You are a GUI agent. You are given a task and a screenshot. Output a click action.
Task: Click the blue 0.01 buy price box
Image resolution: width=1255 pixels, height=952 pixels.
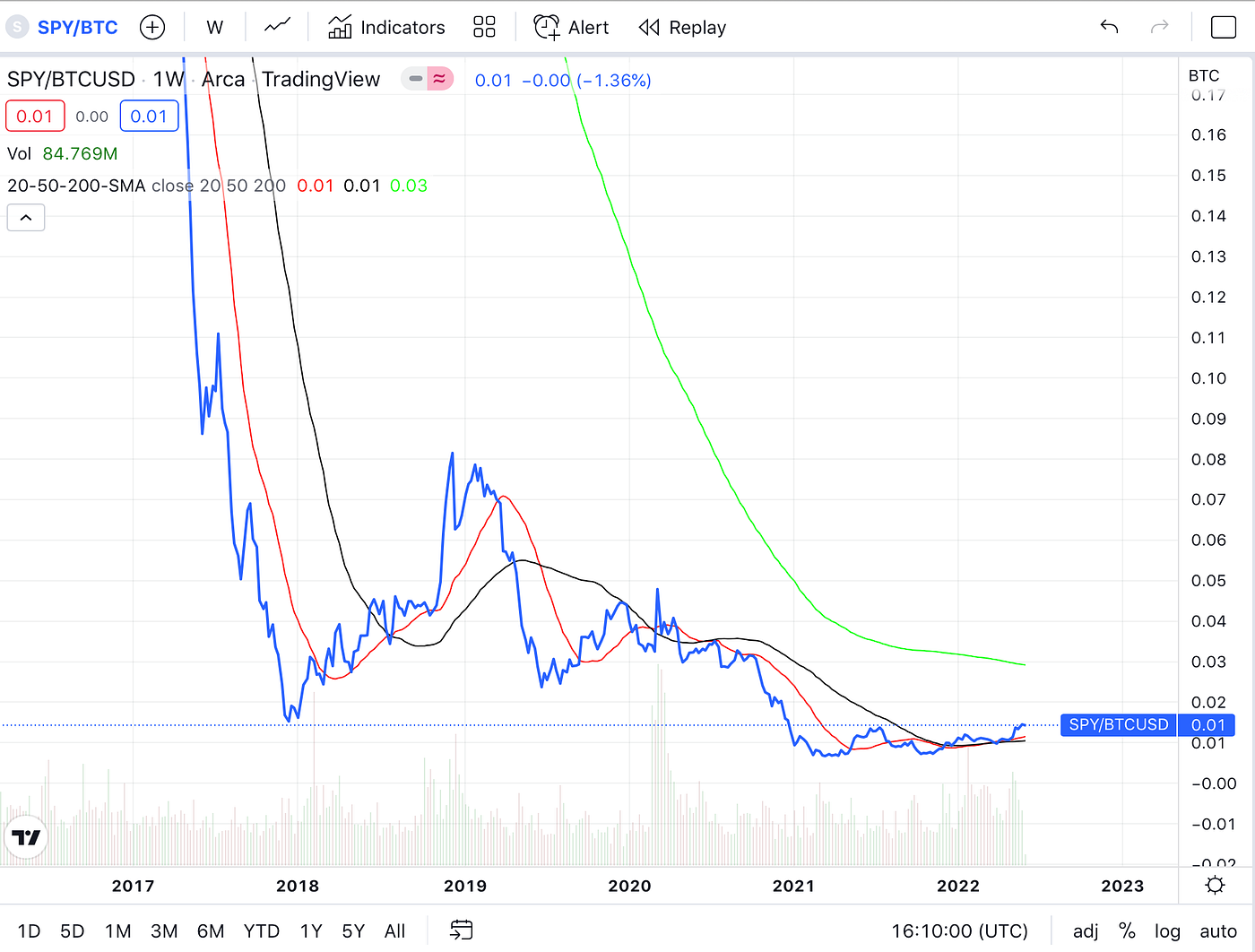[149, 116]
